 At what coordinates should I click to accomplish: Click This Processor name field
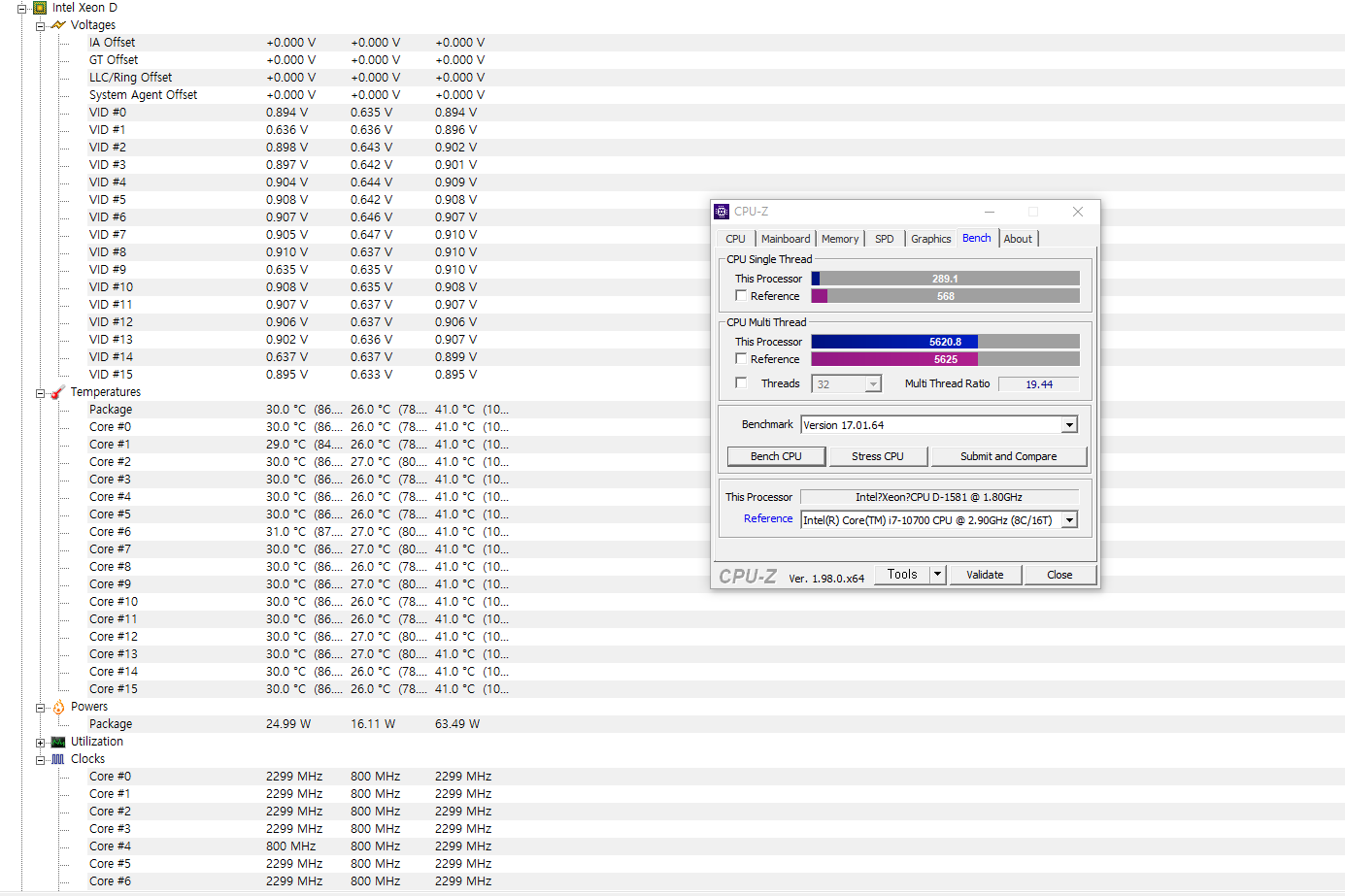tap(939, 497)
